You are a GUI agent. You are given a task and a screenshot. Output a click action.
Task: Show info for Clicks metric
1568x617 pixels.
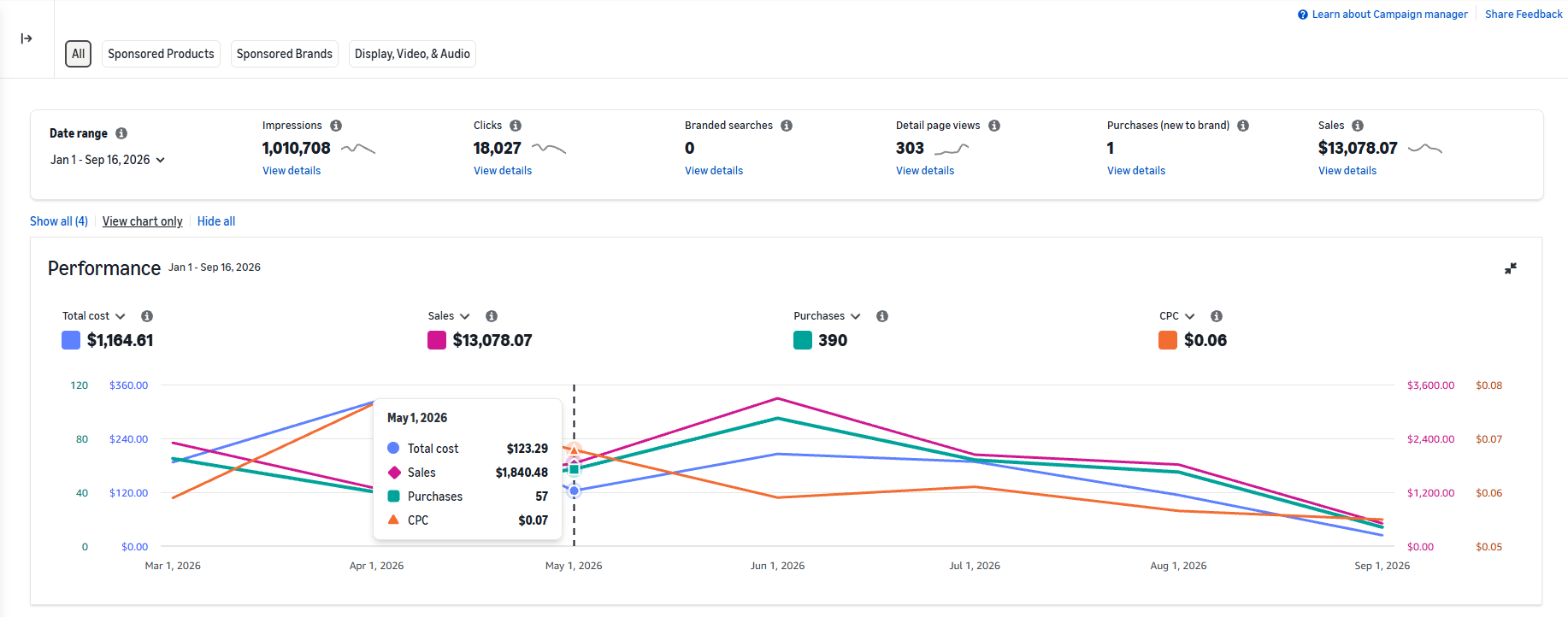coord(516,126)
